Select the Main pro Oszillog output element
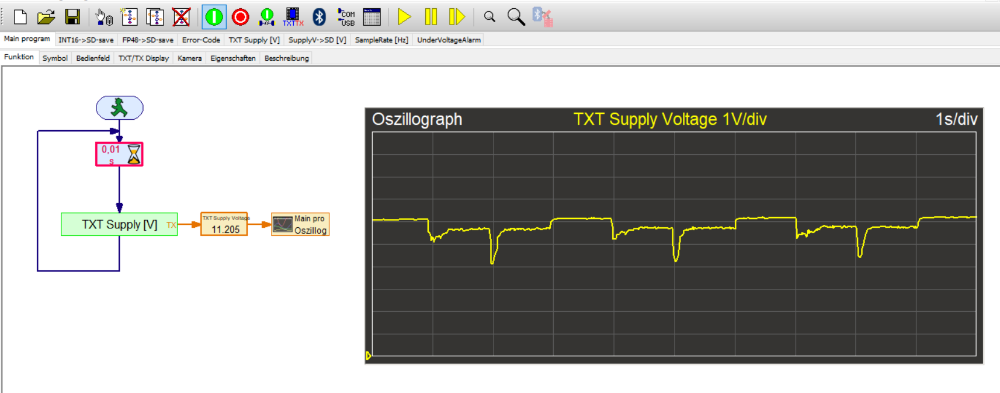The height and width of the screenshot is (393, 1000). coord(300,224)
